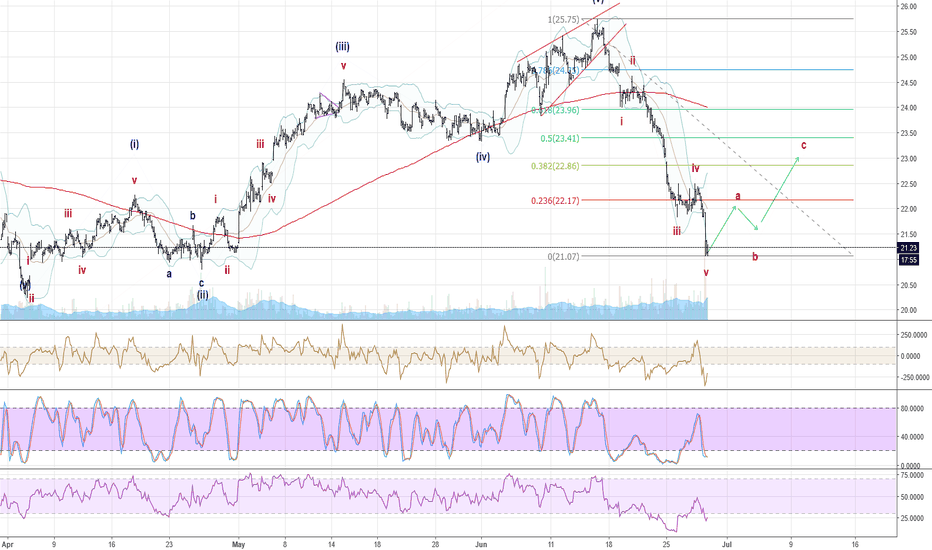The width and height of the screenshot is (932, 550).
Task: Click the May date axis label
Action: [238, 544]
